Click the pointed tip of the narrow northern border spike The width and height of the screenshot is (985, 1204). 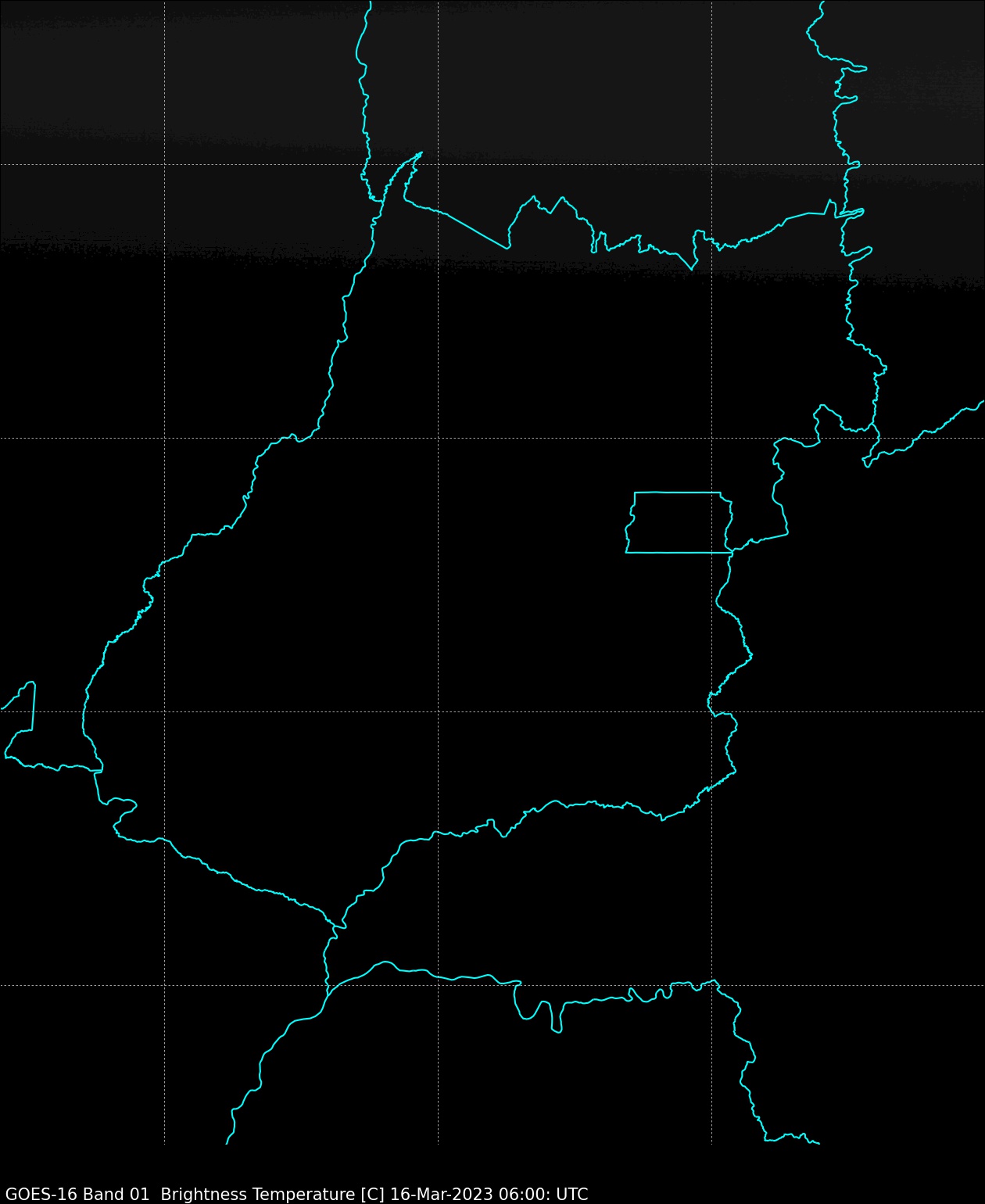click(421, 153)
